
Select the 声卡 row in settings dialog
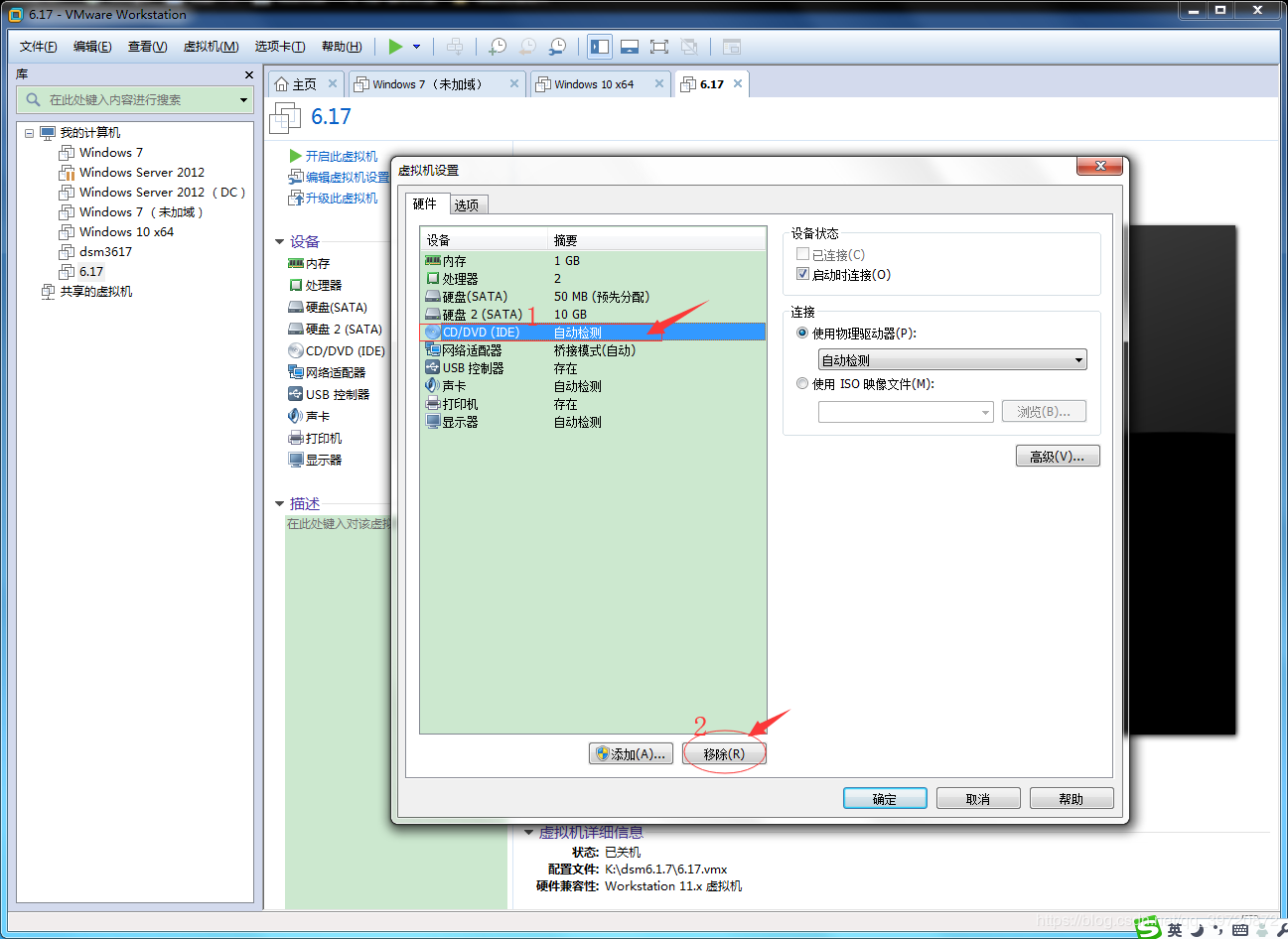(593, 385)
